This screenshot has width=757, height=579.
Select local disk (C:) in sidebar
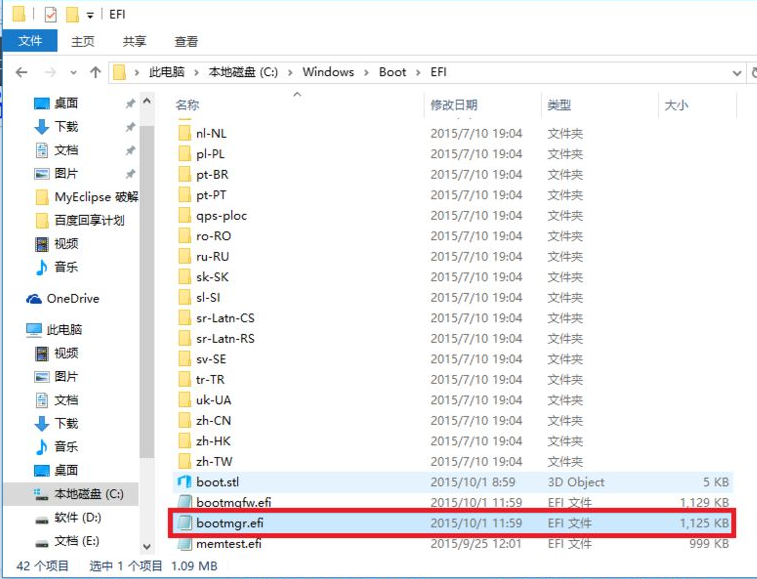pyautogui.click(x=88, y=494)
